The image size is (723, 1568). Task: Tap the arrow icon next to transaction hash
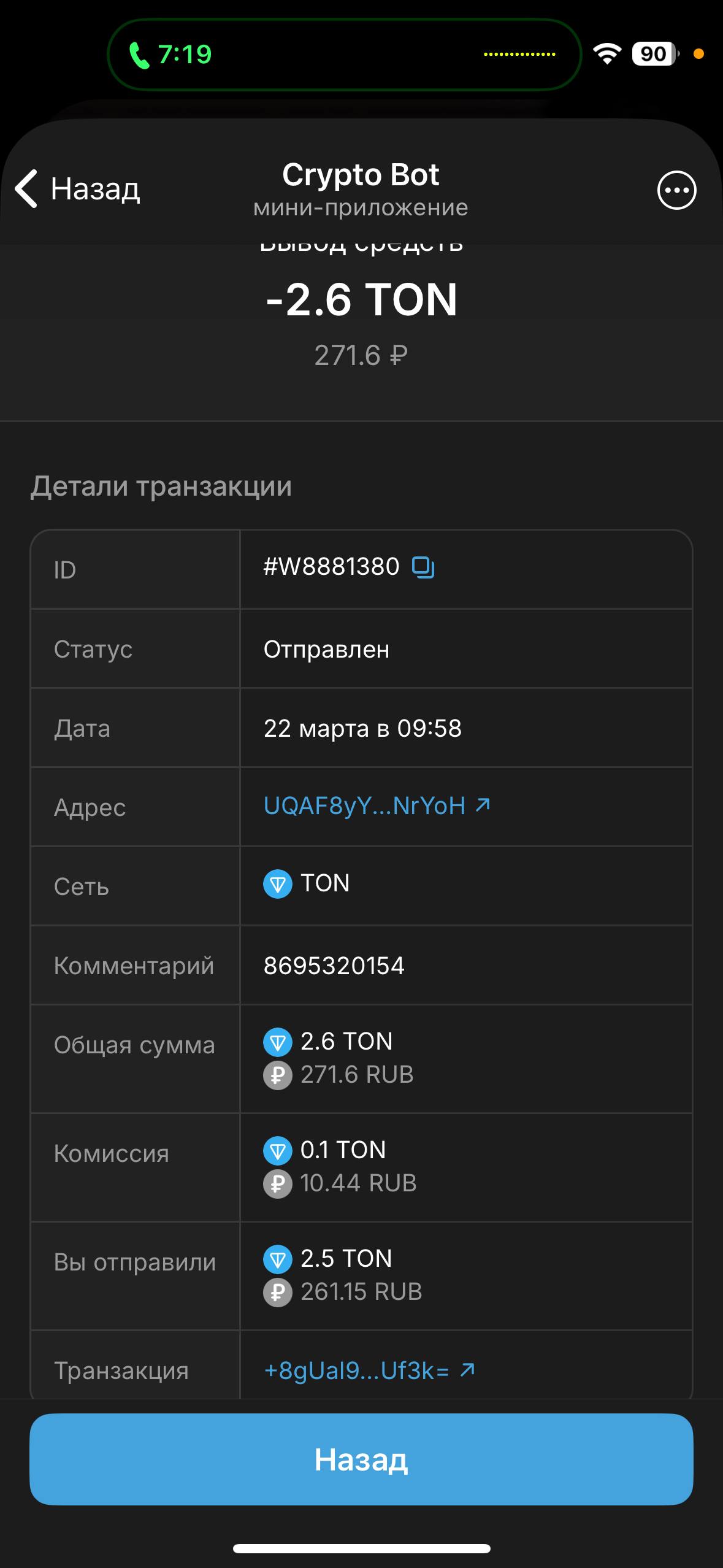pos(467,1369)
